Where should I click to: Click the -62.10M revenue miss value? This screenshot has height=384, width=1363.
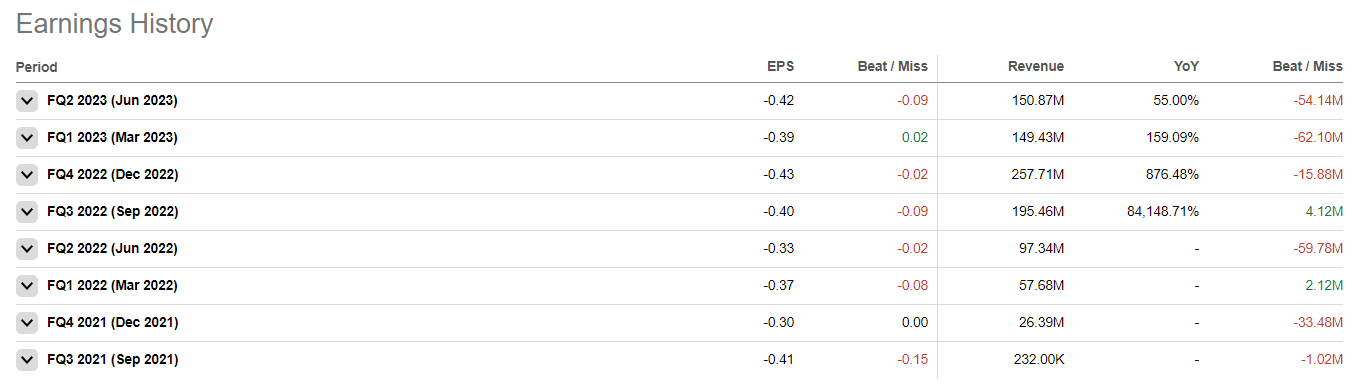click(1317, 137)
